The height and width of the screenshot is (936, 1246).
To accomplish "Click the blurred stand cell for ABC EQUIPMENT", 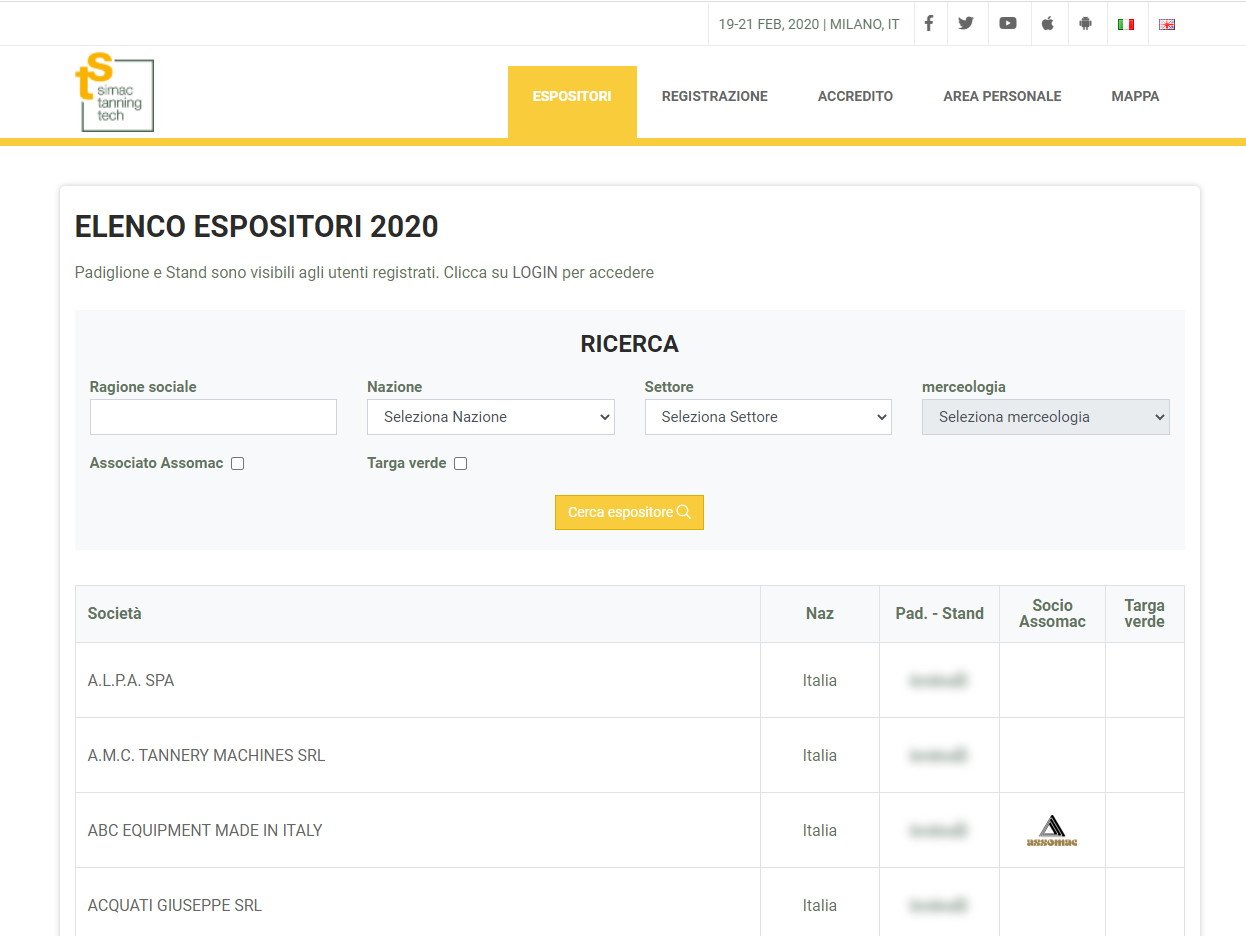I will [939, 830].
